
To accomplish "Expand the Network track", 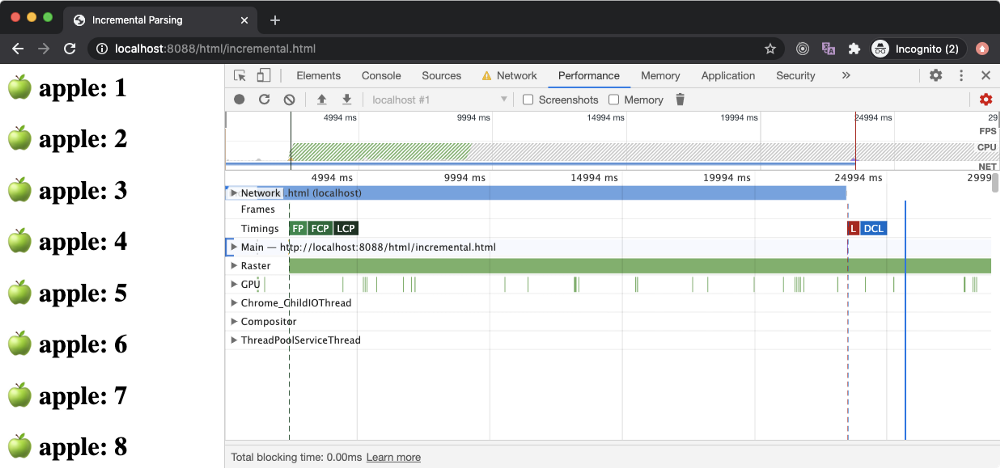I will pos(233,193).
